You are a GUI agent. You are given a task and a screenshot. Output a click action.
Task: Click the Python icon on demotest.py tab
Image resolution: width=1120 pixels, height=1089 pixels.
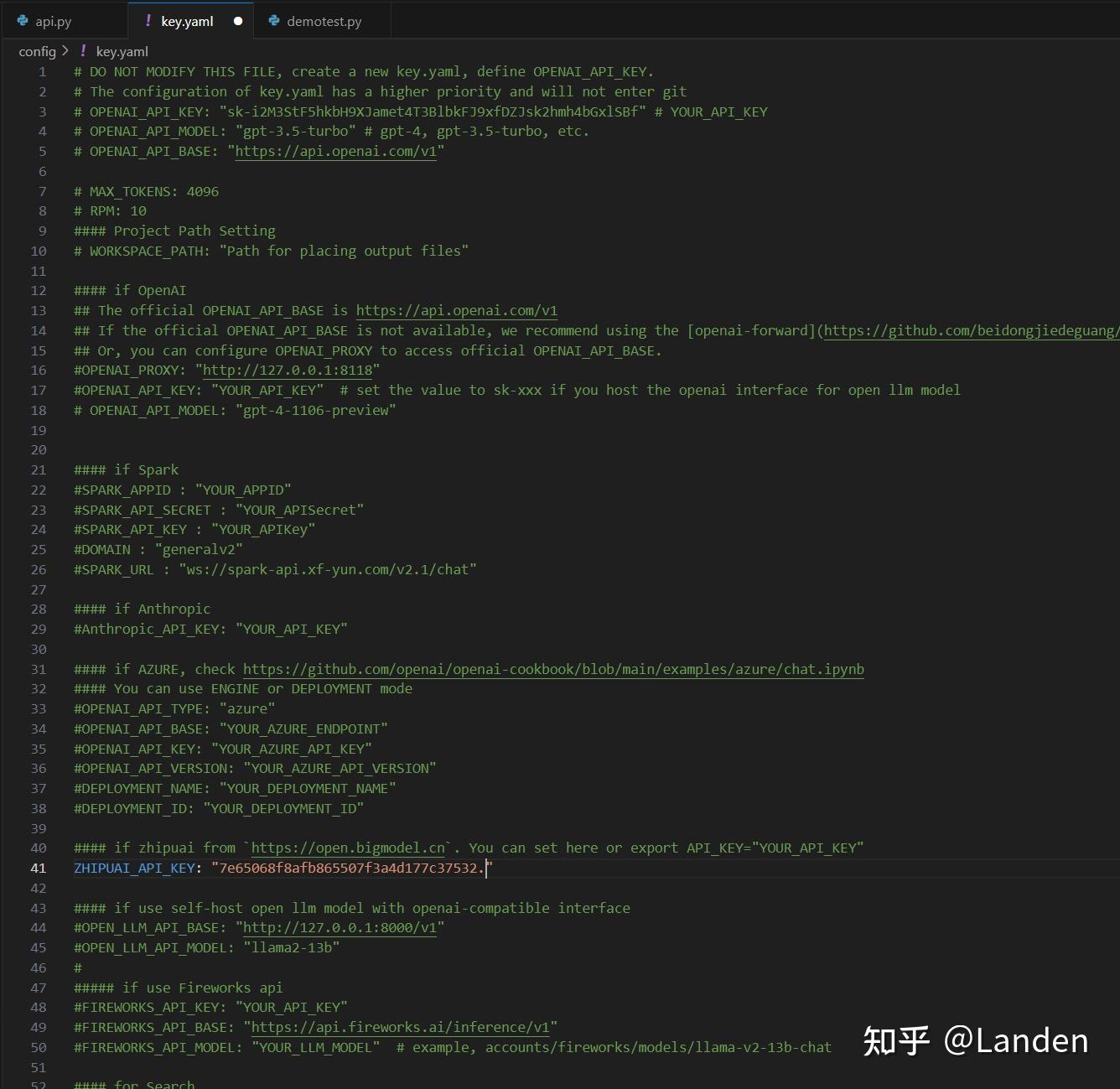[x=274, y=21]
